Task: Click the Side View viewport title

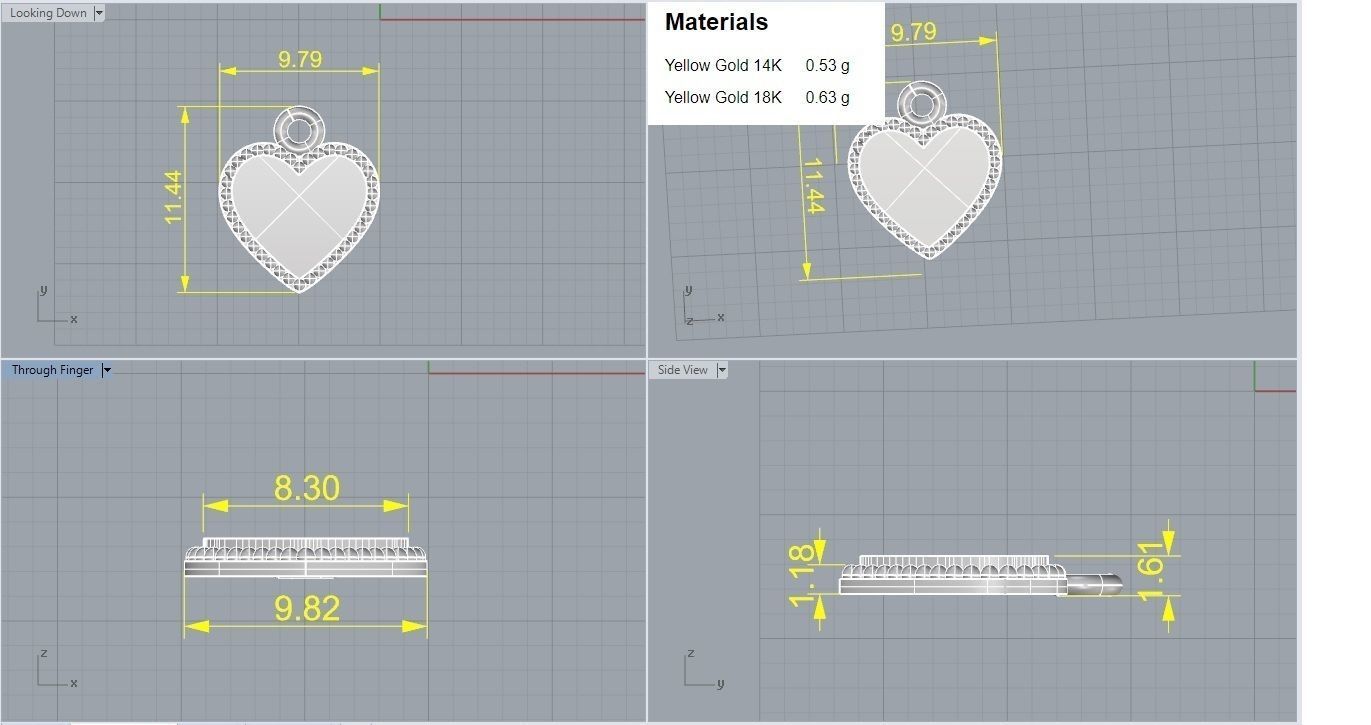Action: click(683, 370)
